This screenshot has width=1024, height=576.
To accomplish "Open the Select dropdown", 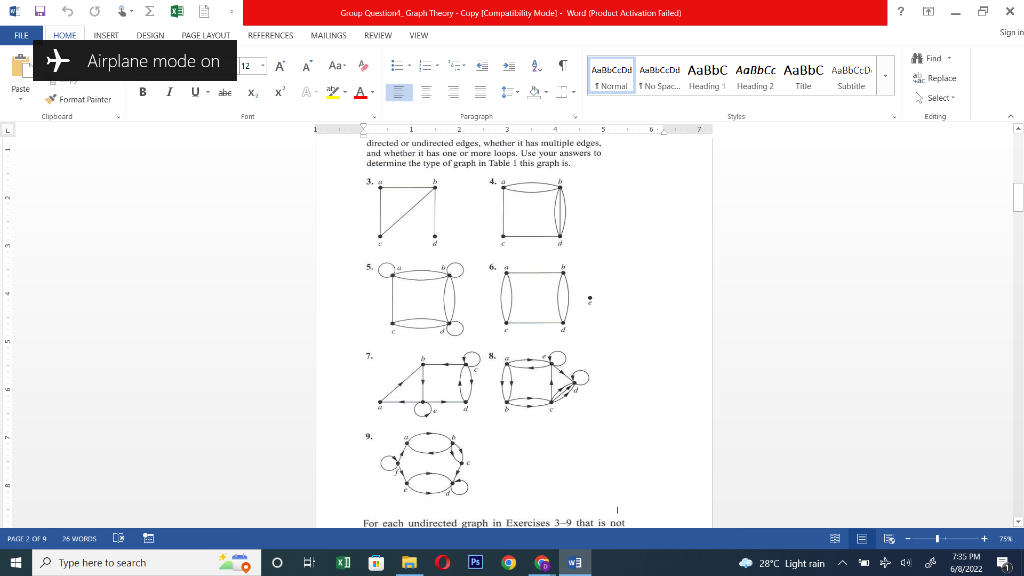I will (936, 98).
